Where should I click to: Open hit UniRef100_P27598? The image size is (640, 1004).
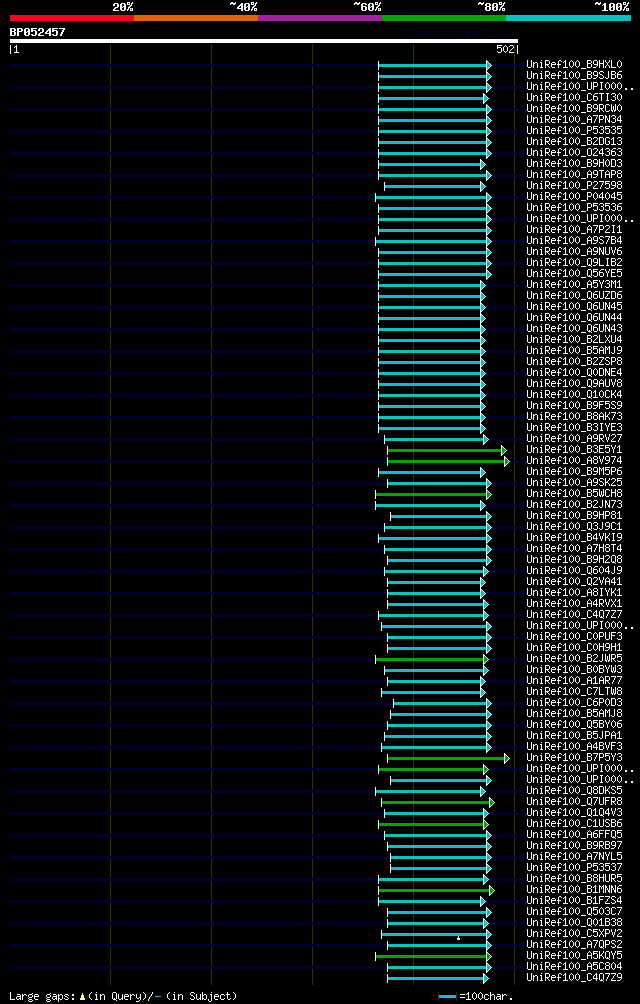tap(574, 186)
